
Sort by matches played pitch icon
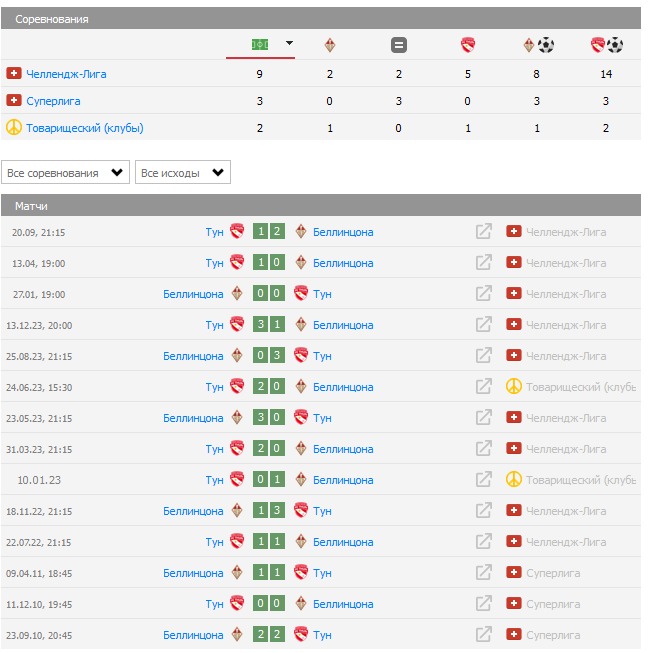click(x=260, y=44)
